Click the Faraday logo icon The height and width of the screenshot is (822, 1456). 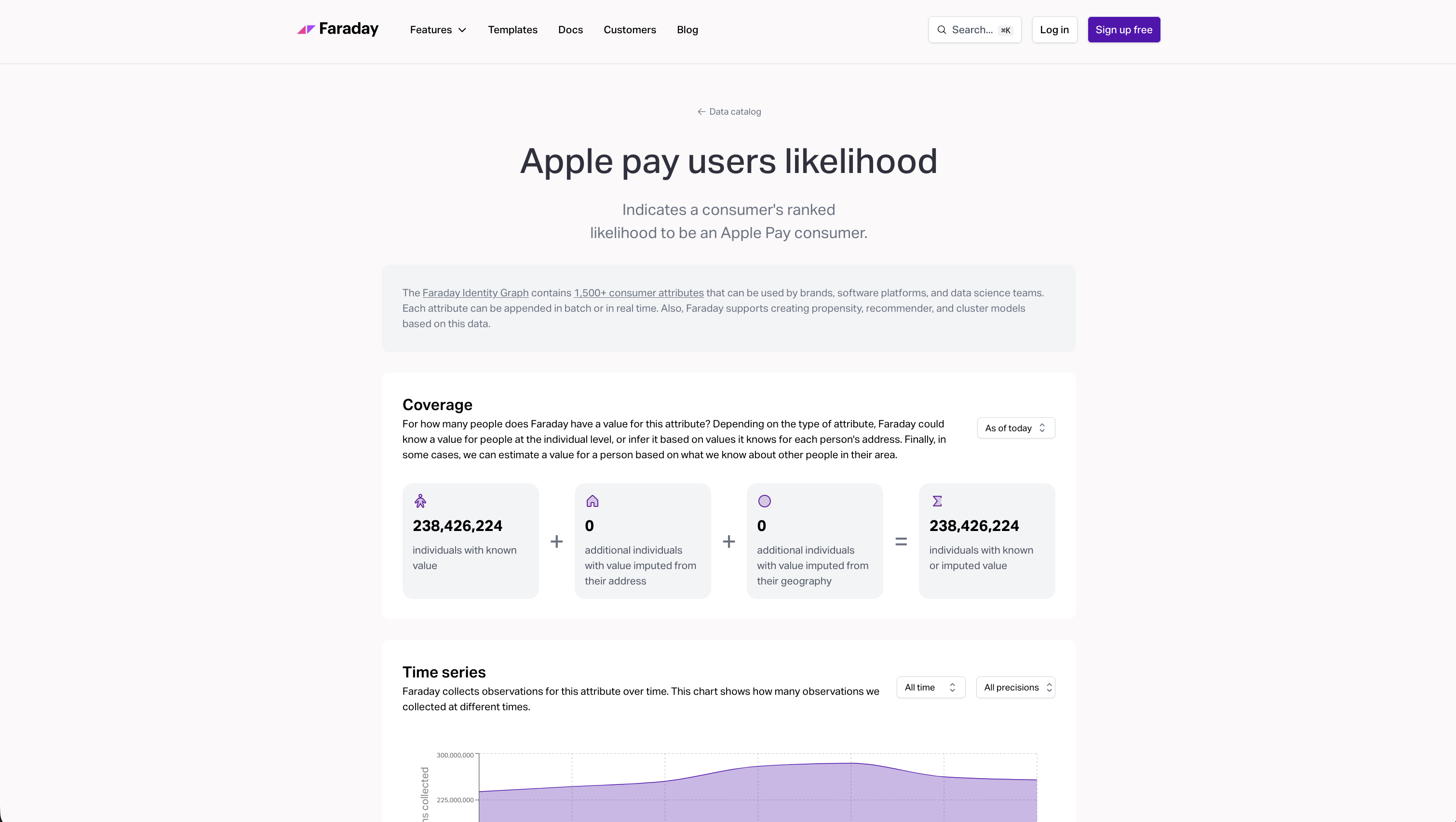(306, 29)
